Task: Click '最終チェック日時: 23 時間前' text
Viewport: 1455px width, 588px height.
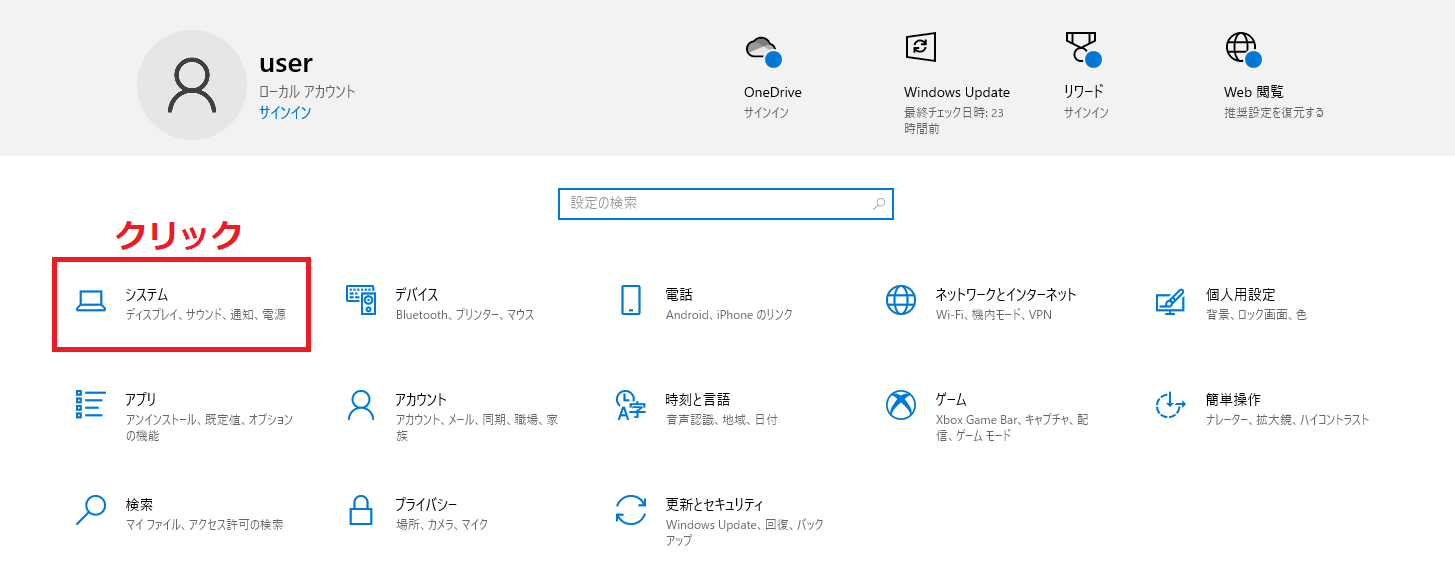Action: coord(954,121)
